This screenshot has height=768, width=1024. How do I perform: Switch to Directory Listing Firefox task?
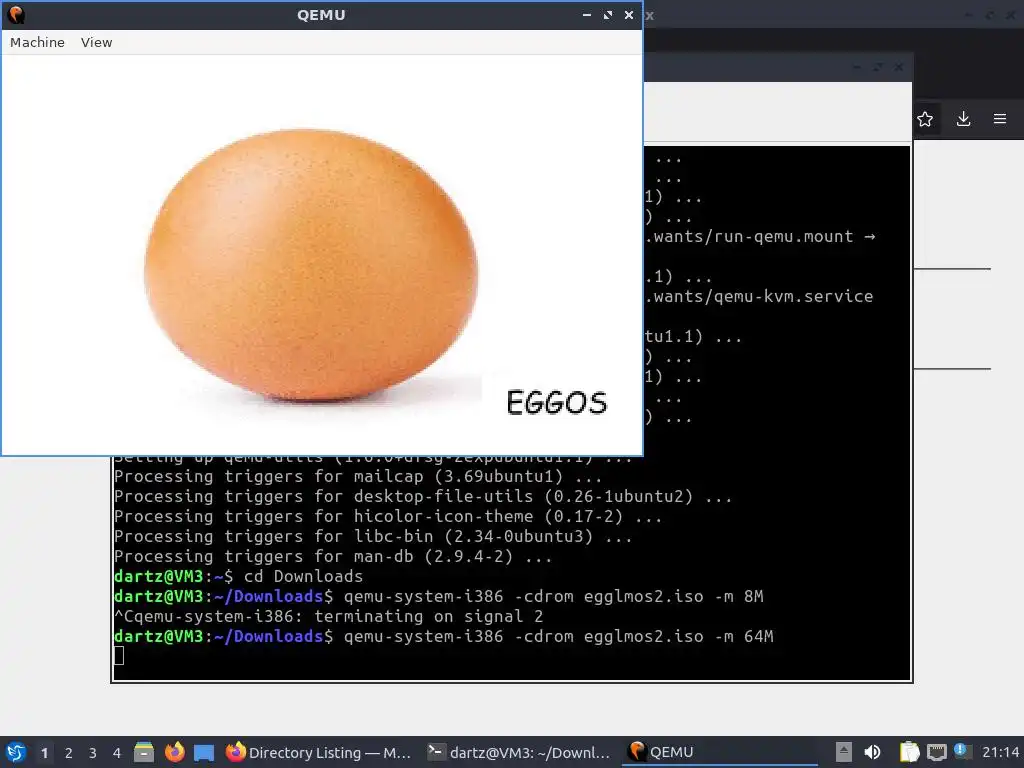pos(319,752)
